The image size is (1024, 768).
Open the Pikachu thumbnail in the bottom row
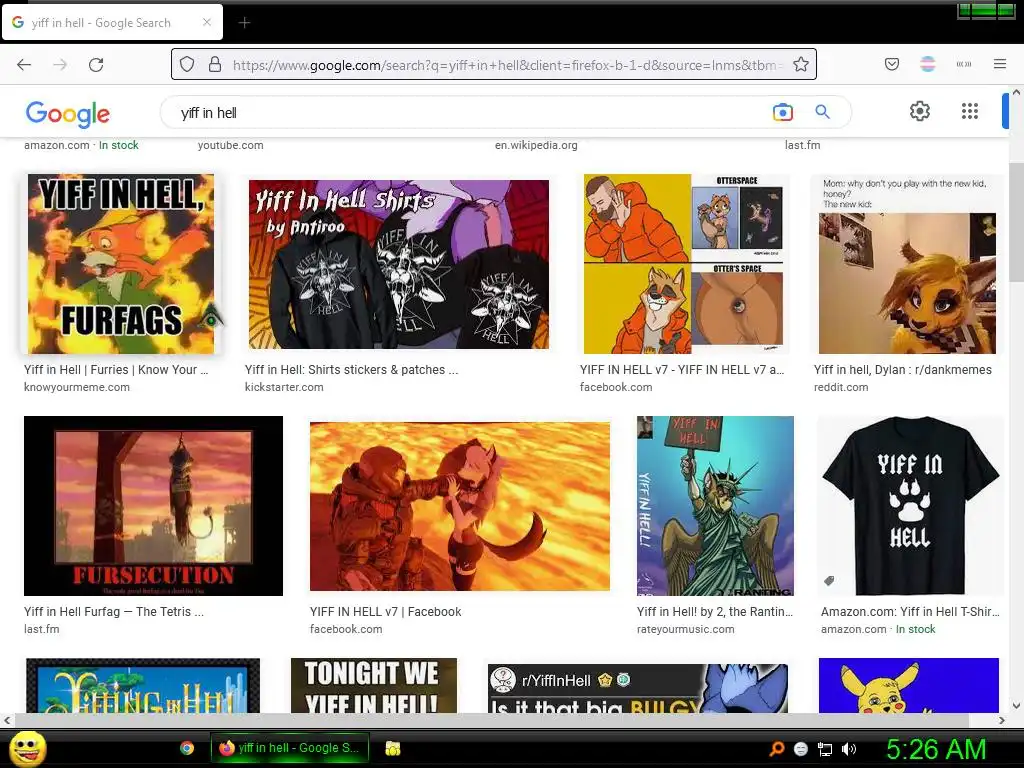pos(908,685)
